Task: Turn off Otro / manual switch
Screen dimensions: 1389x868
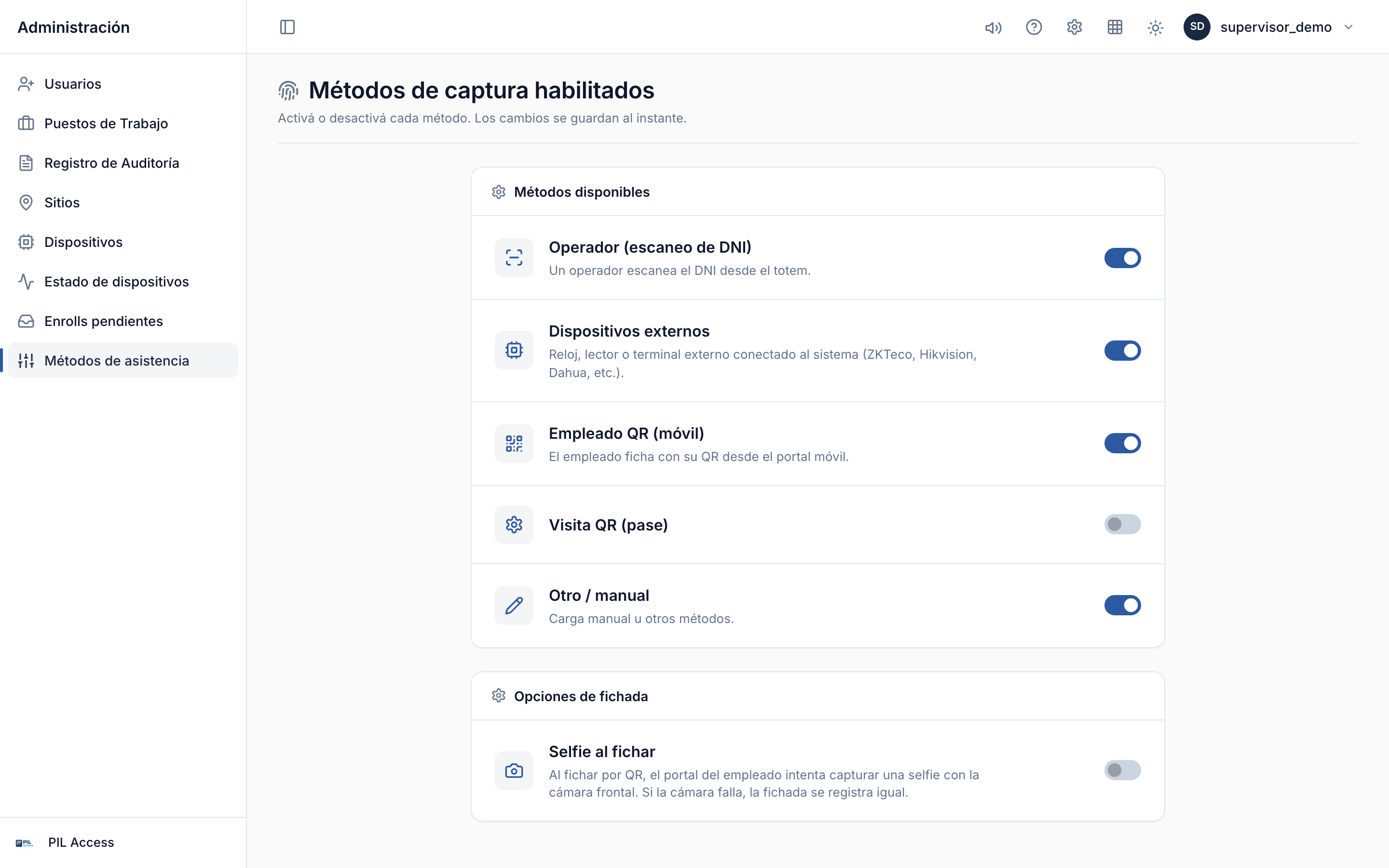Action: click(1122, 605)
